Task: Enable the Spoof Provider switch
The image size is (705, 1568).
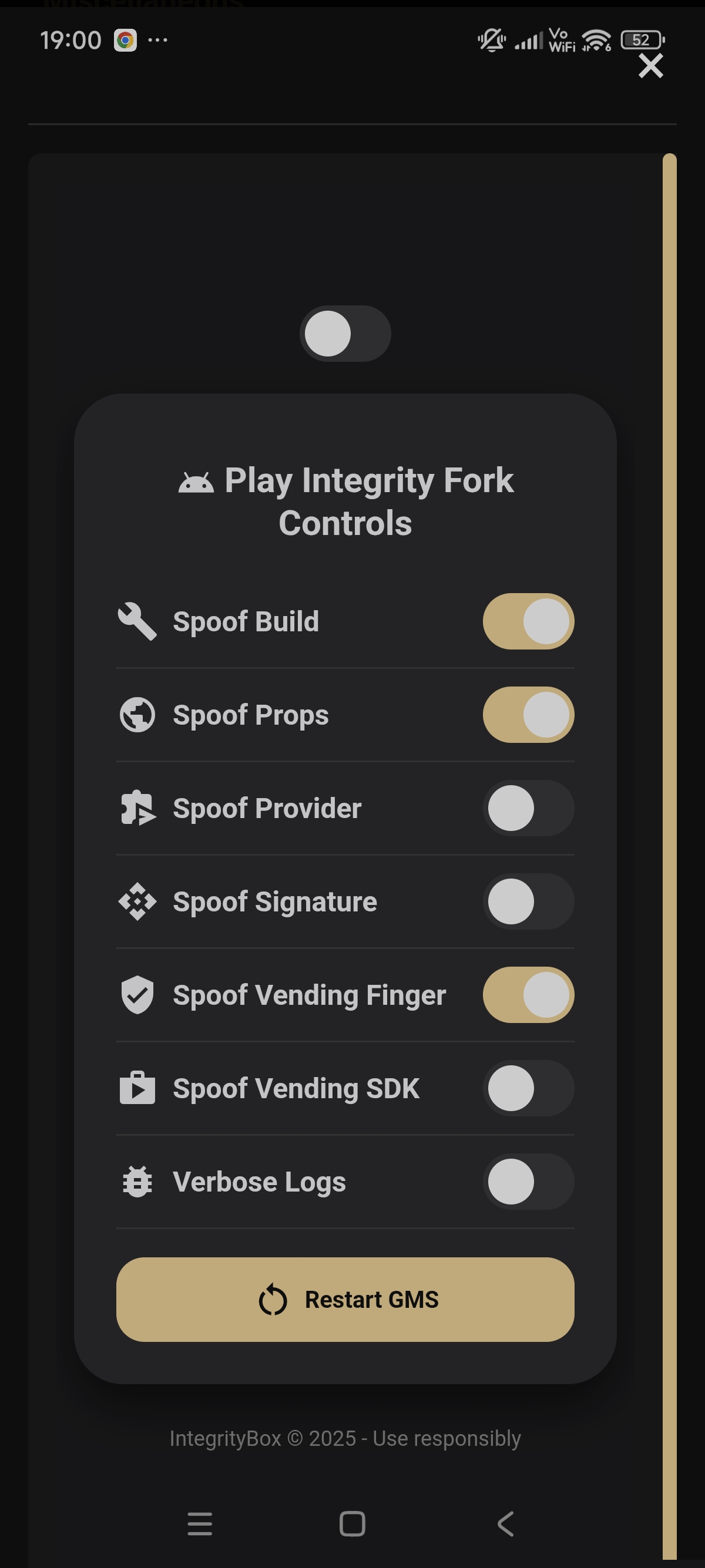Action: [528, 808]
